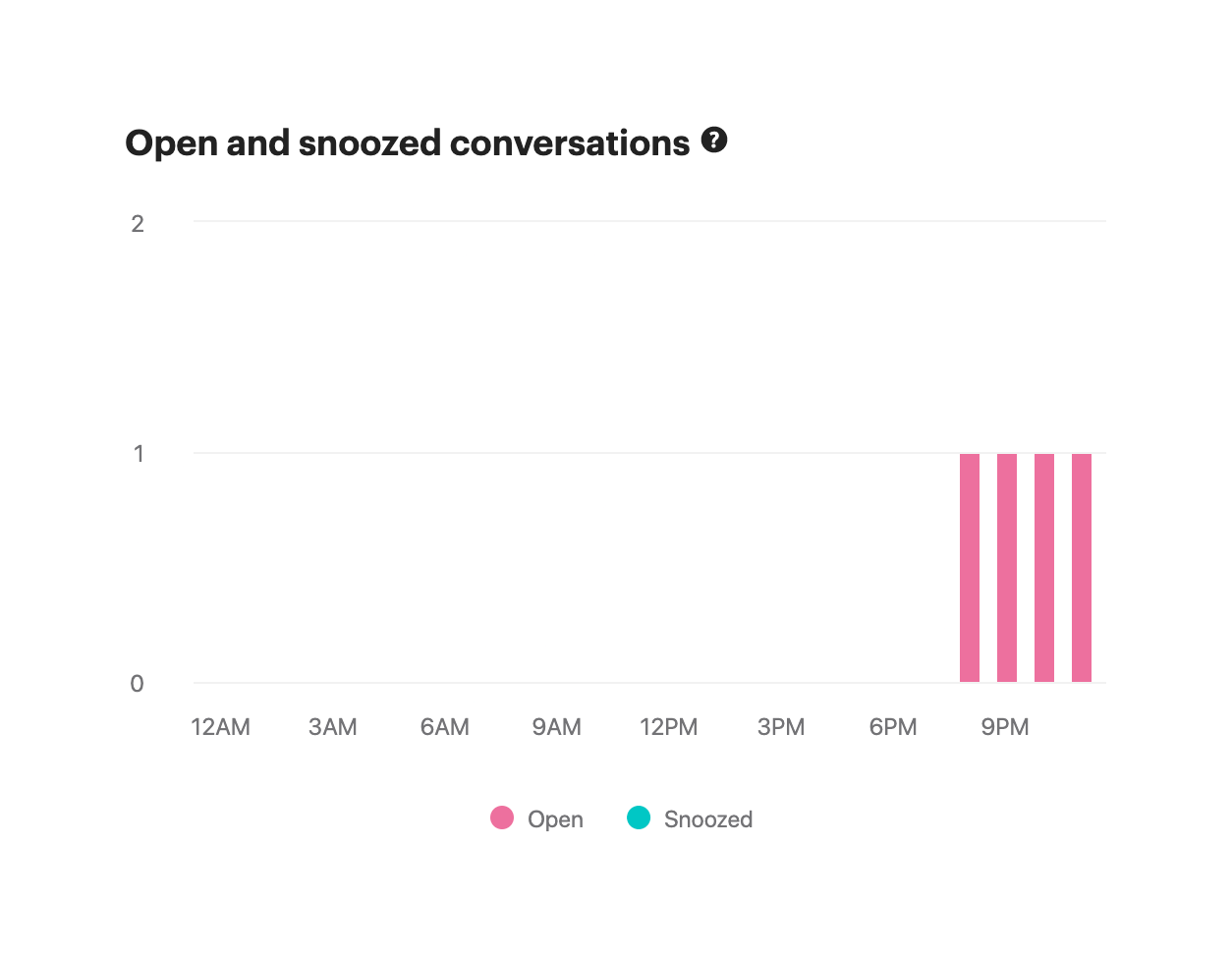Click the Open and snoozed conversations title
The image size is (1232, 958).
pos(407,143)
